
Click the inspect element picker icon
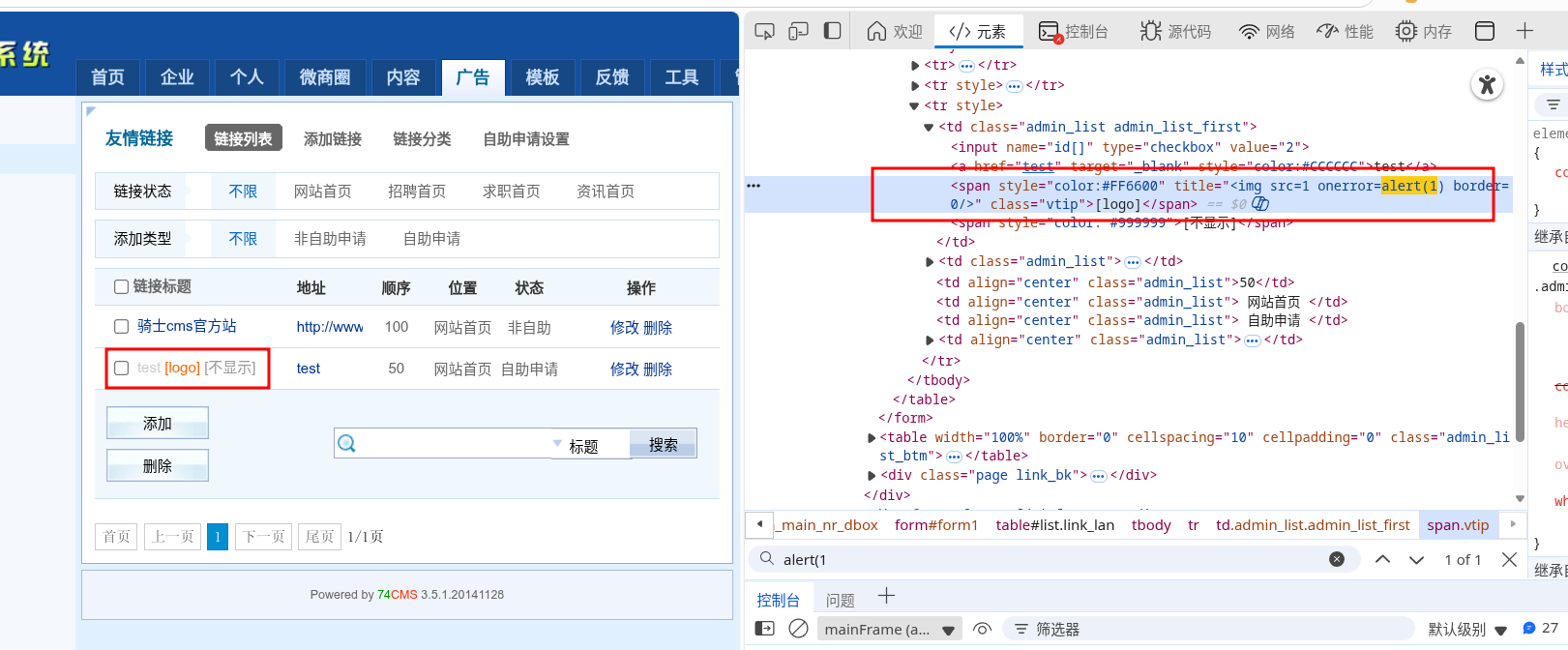click(x=764, y=32)
